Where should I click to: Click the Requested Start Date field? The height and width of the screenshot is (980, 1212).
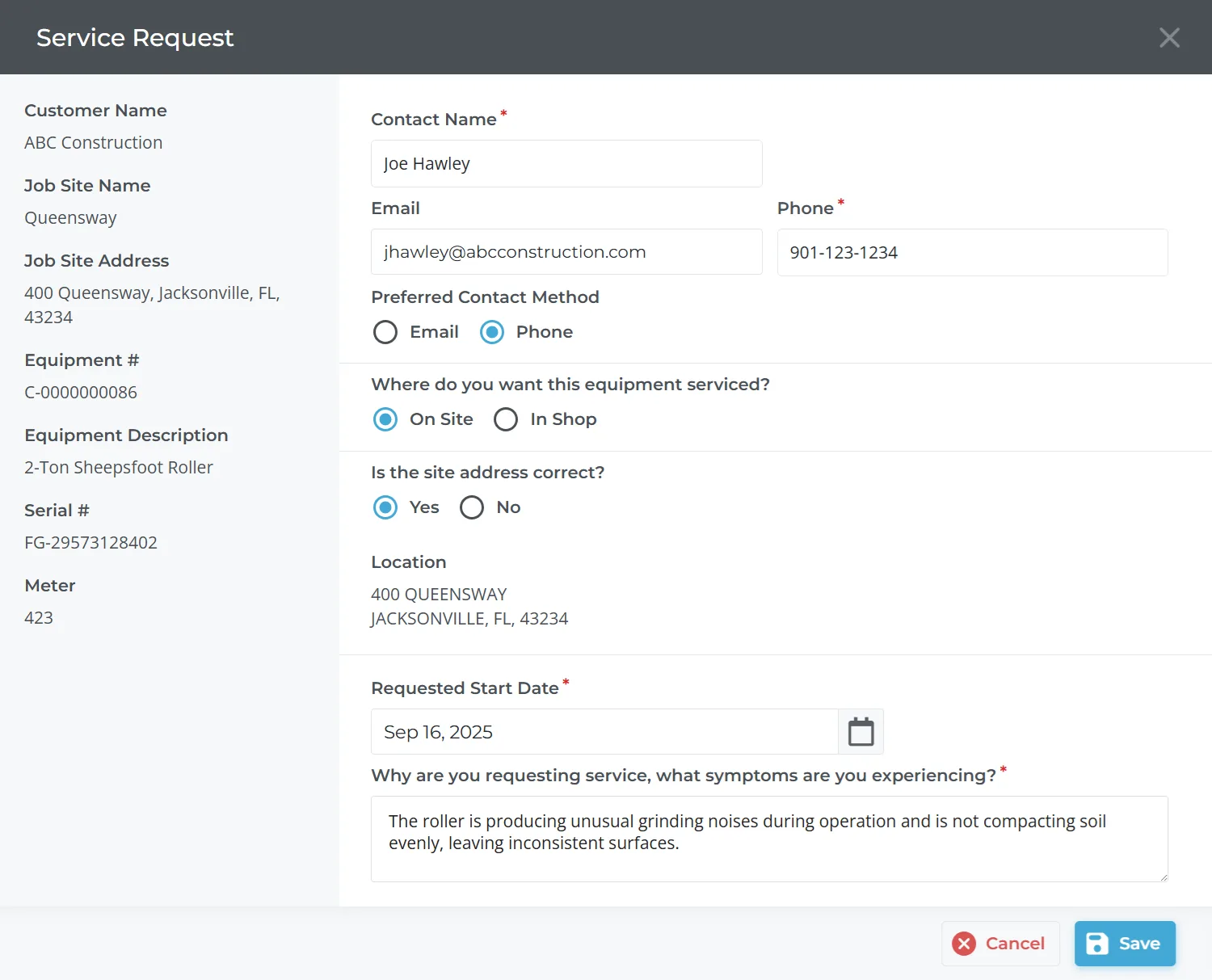click(604, 732)
